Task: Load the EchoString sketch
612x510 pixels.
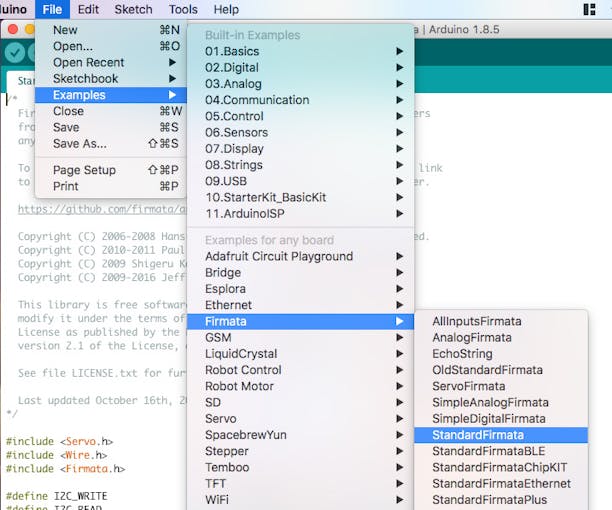Action: coord(501,354)
